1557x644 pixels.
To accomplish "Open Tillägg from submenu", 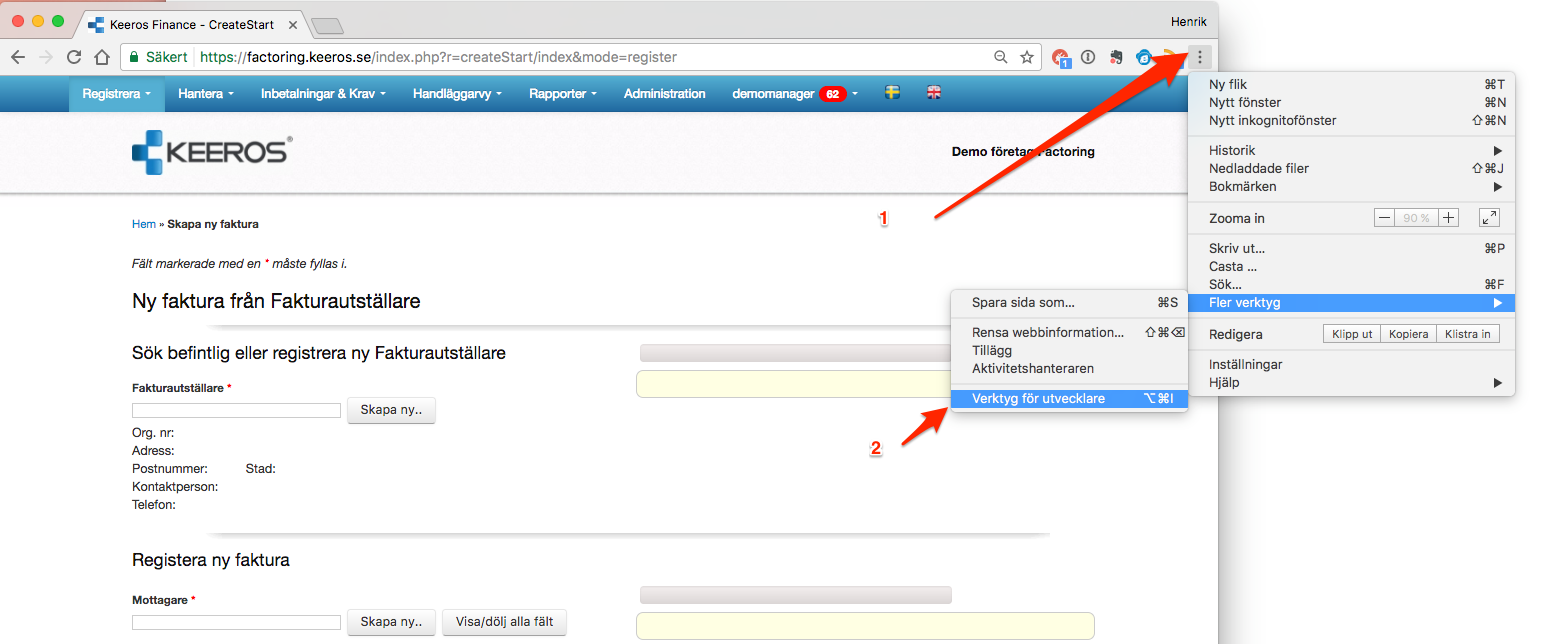I will click(1068, 350).
